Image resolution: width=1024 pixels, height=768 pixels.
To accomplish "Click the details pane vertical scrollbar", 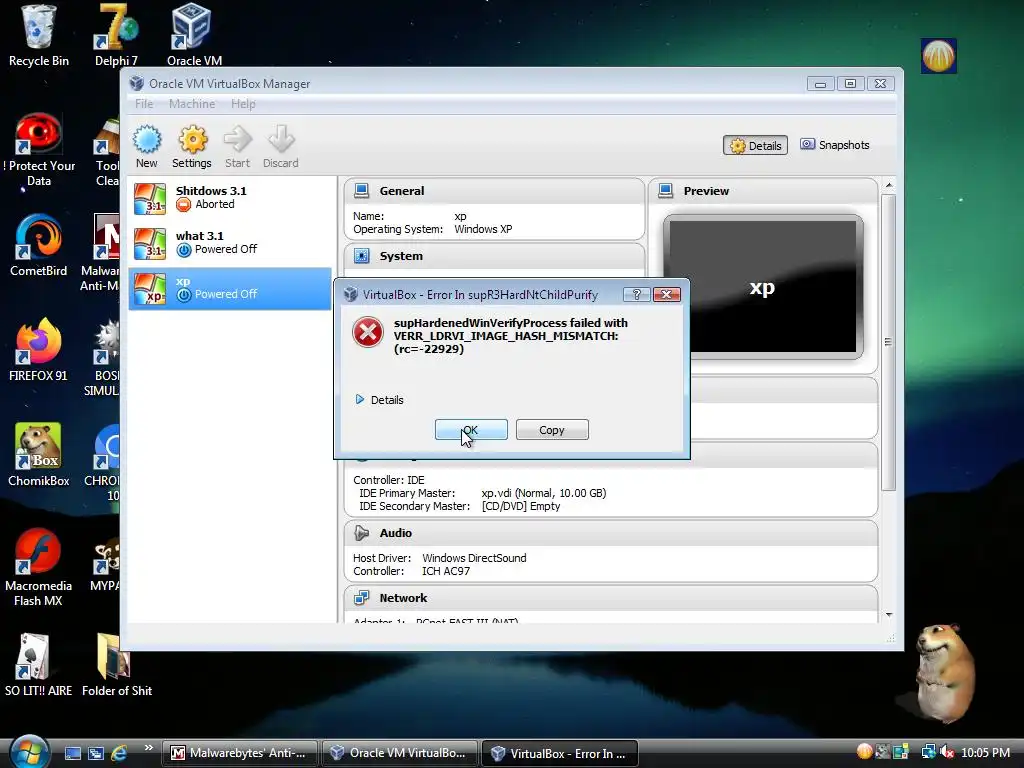I will [x=888, y=341].
